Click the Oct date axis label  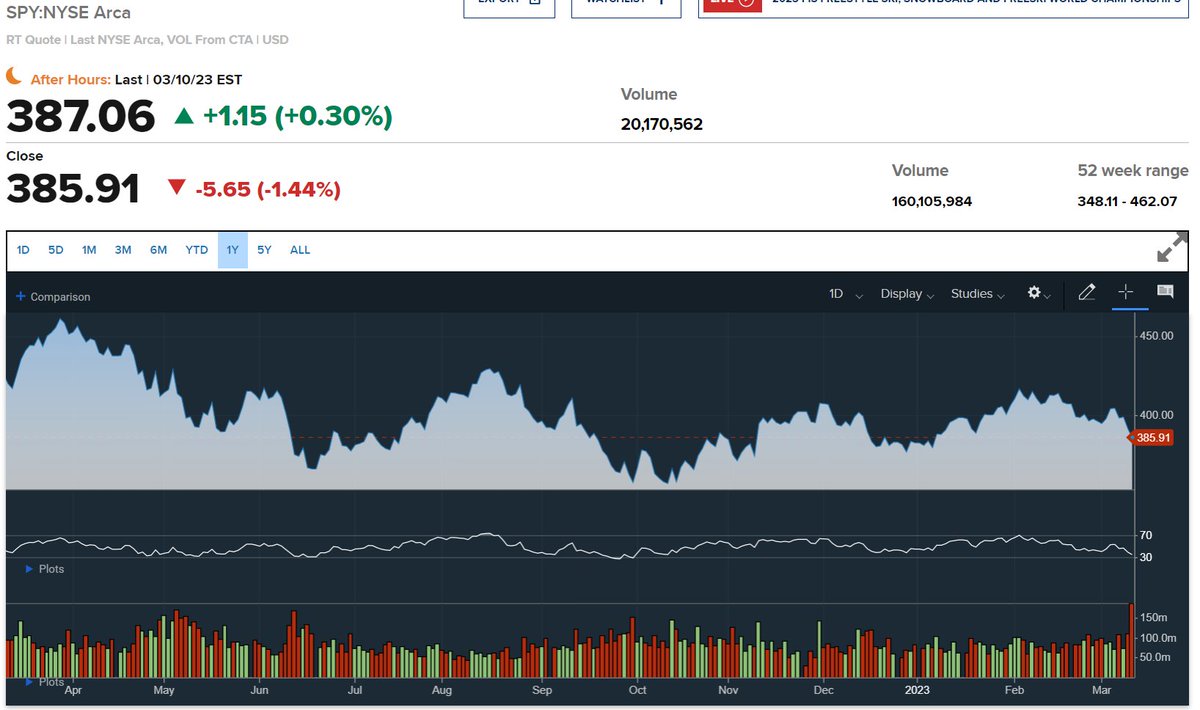[637, 690]
